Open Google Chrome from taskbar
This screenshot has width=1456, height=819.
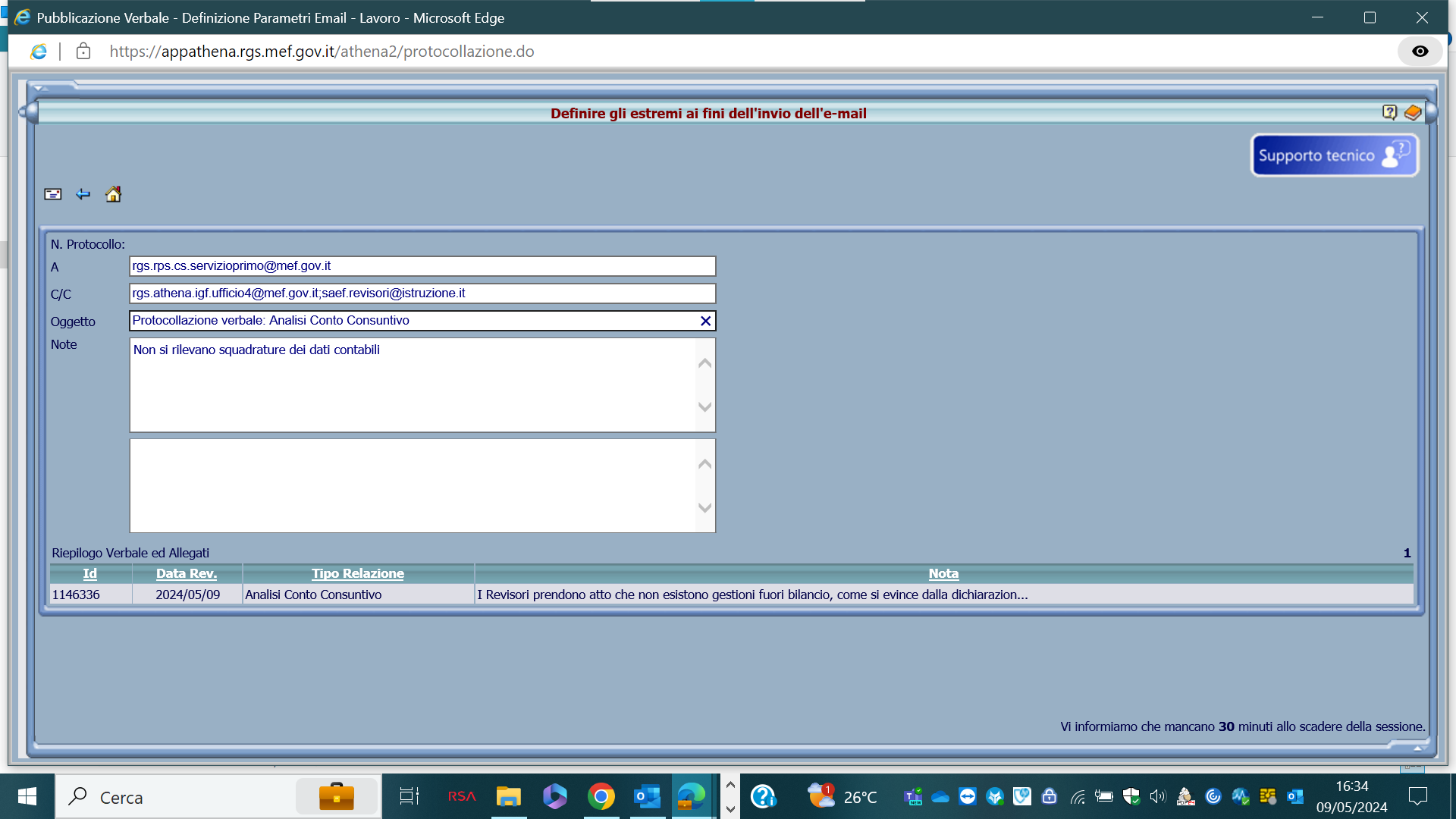601,796
